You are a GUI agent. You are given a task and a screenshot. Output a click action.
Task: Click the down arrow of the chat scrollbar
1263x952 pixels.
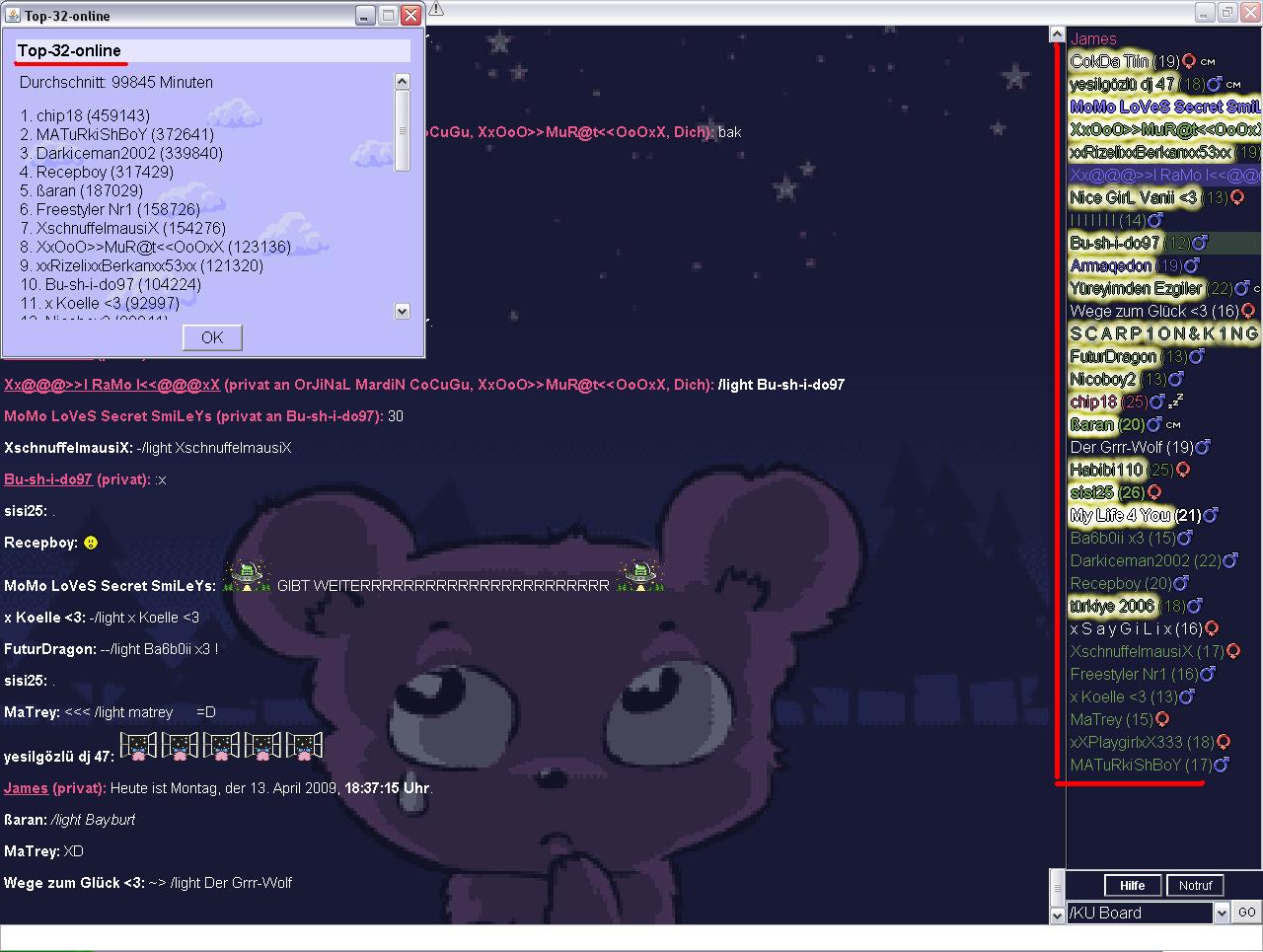pyautogui.click(x=1057, y=915)
